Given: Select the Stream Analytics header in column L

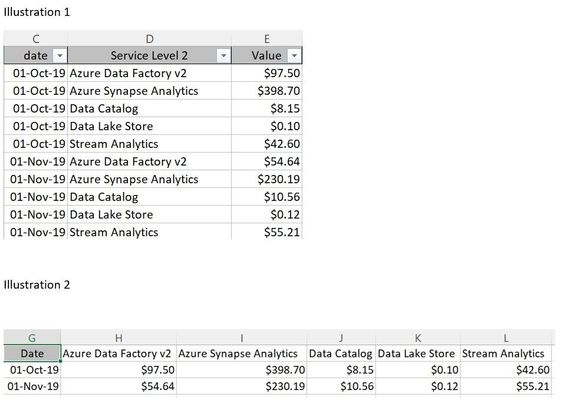Looking at the screenshot, I should tap(506, 353).
